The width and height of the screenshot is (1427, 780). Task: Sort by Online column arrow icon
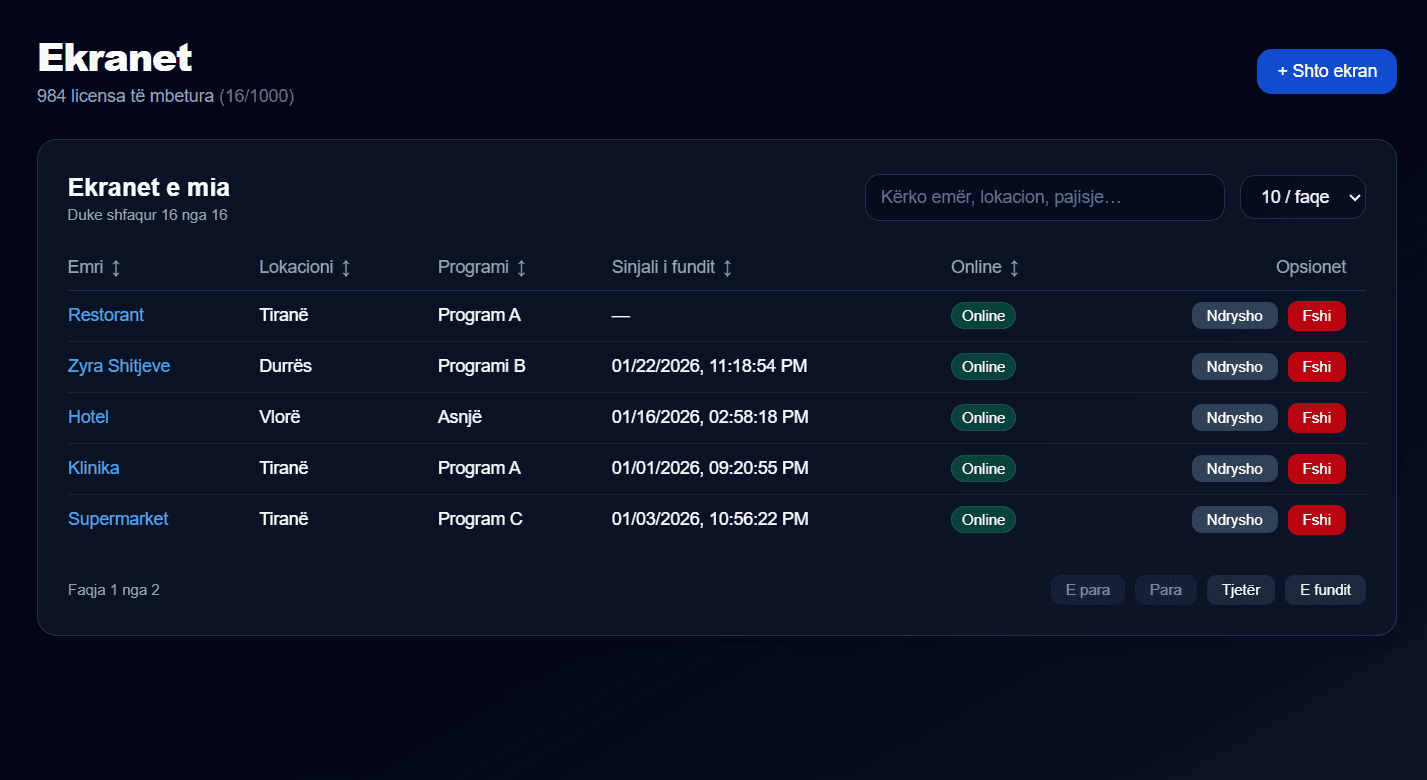[1014, 268]
